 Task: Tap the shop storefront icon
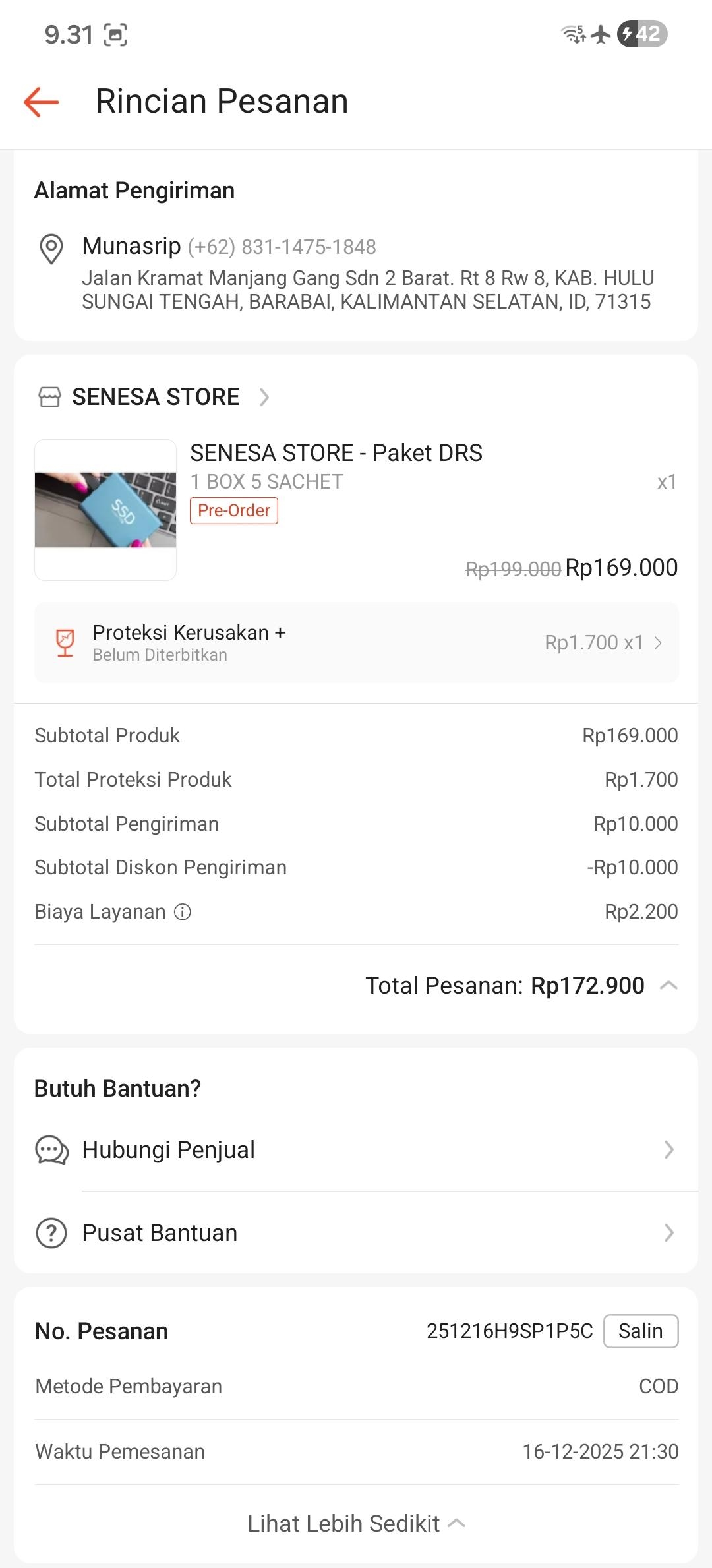pos(50,397)
